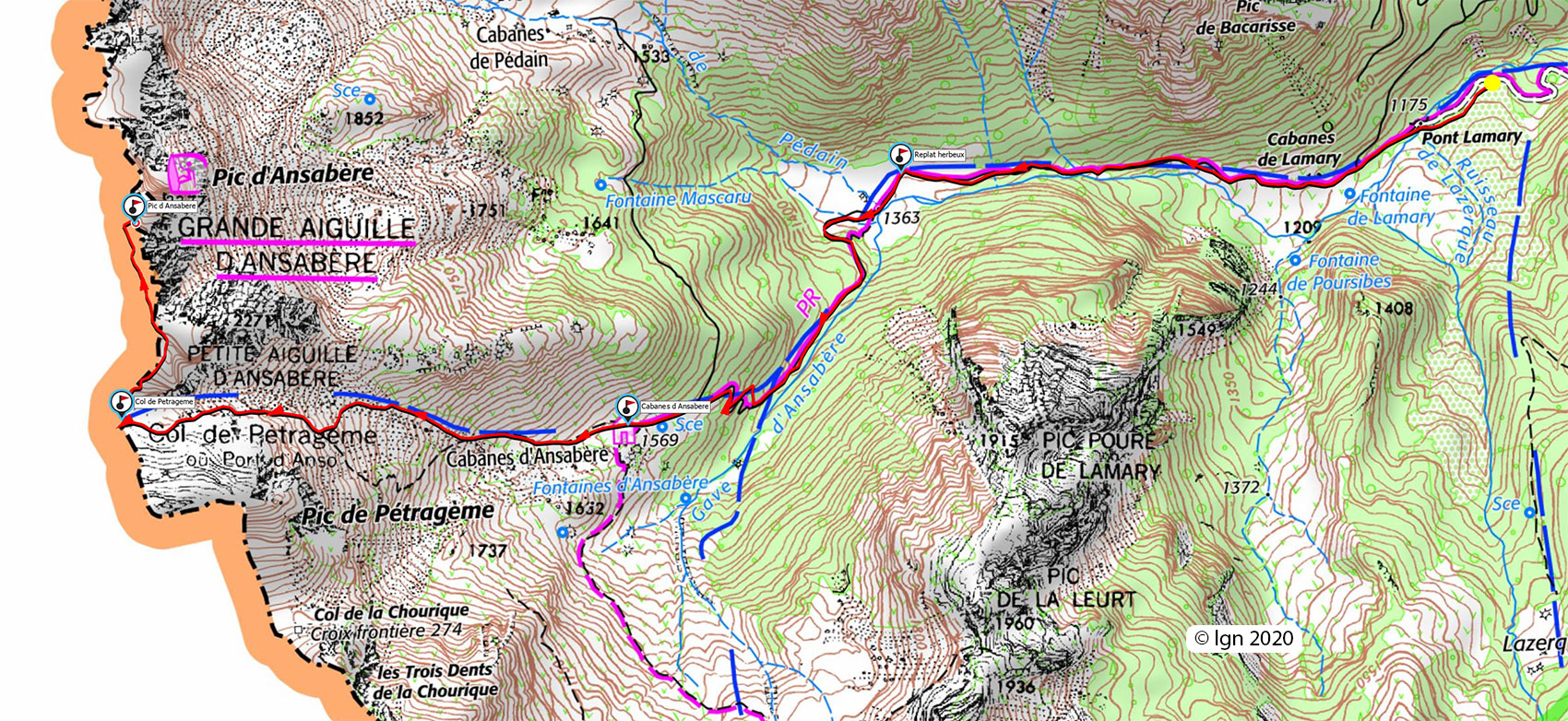Click the Sce spring marker near 1852
1568x721 pixels.
click(x=370, y=99)
